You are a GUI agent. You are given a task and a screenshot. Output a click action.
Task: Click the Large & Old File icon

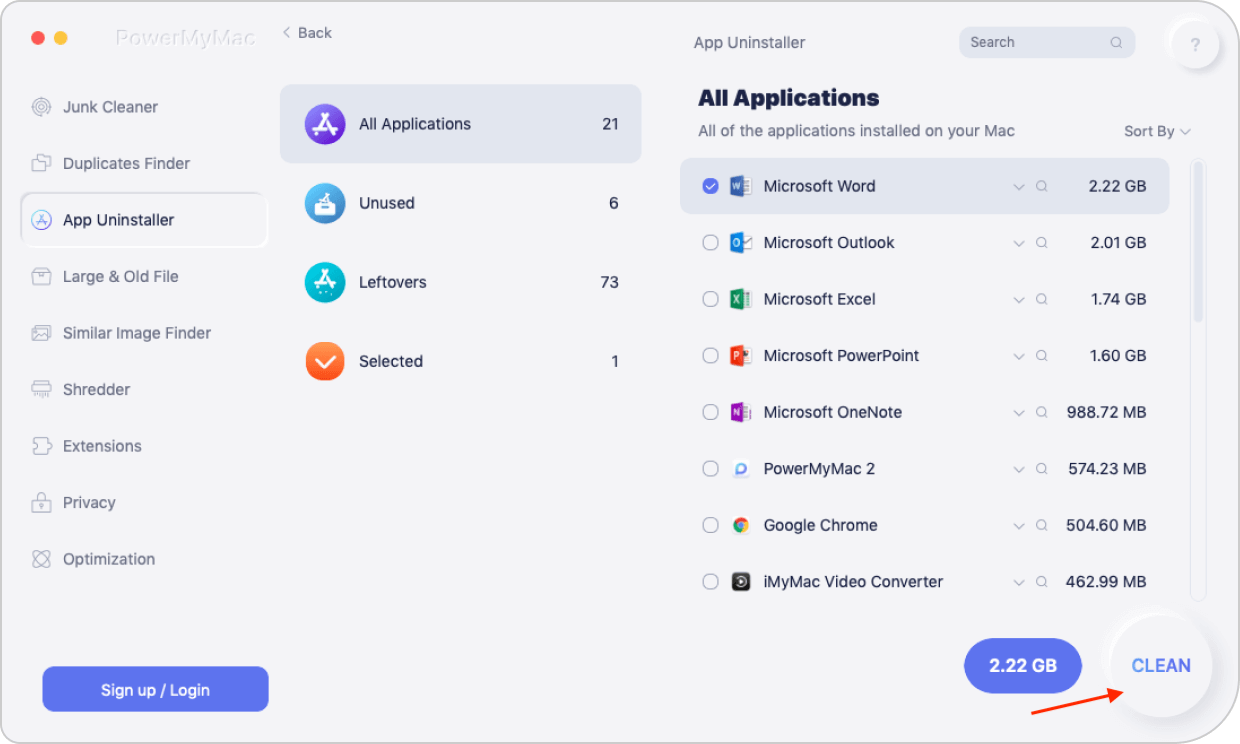point(41,276)
